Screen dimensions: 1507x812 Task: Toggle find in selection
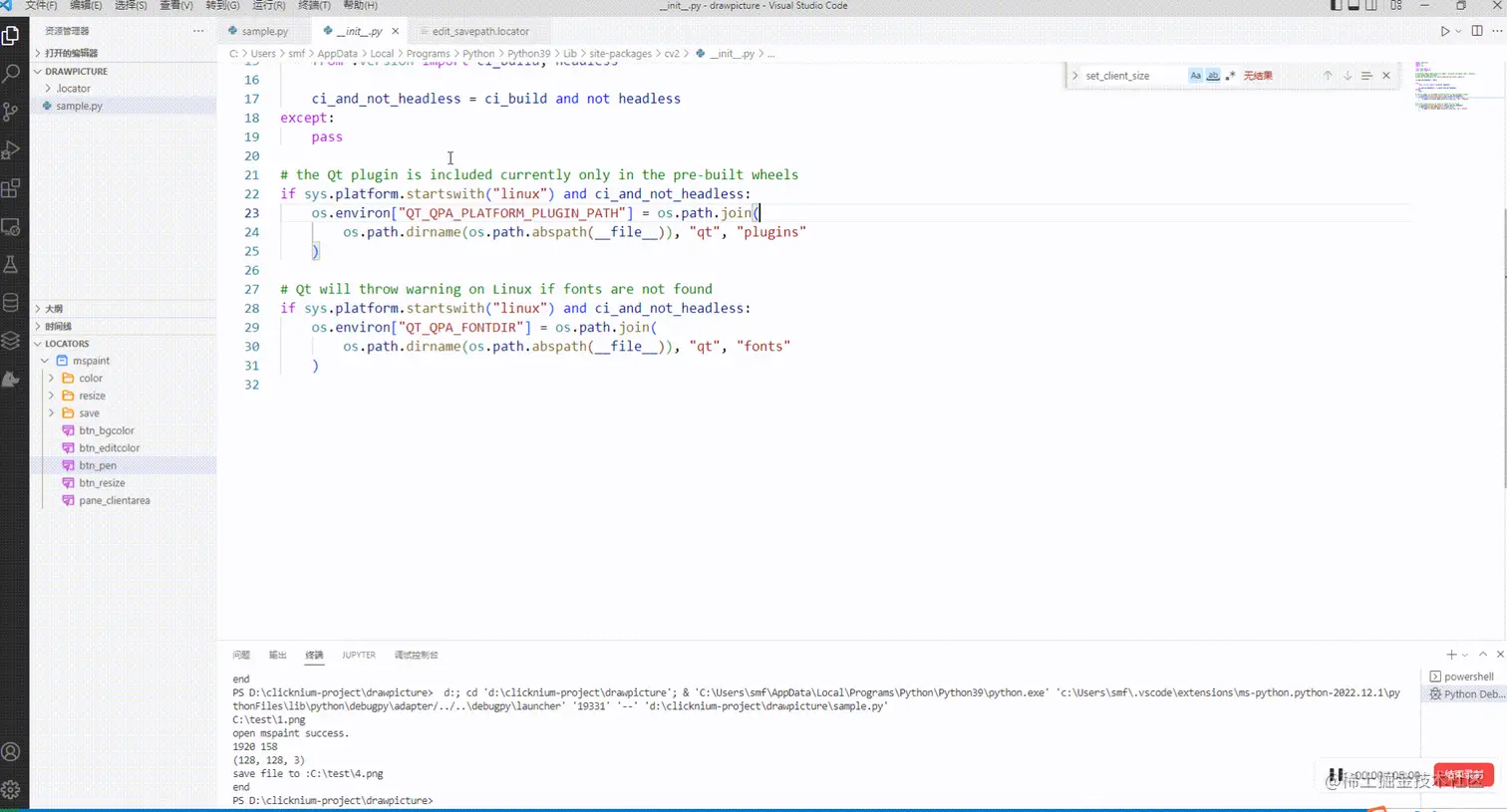point(1366,76)
